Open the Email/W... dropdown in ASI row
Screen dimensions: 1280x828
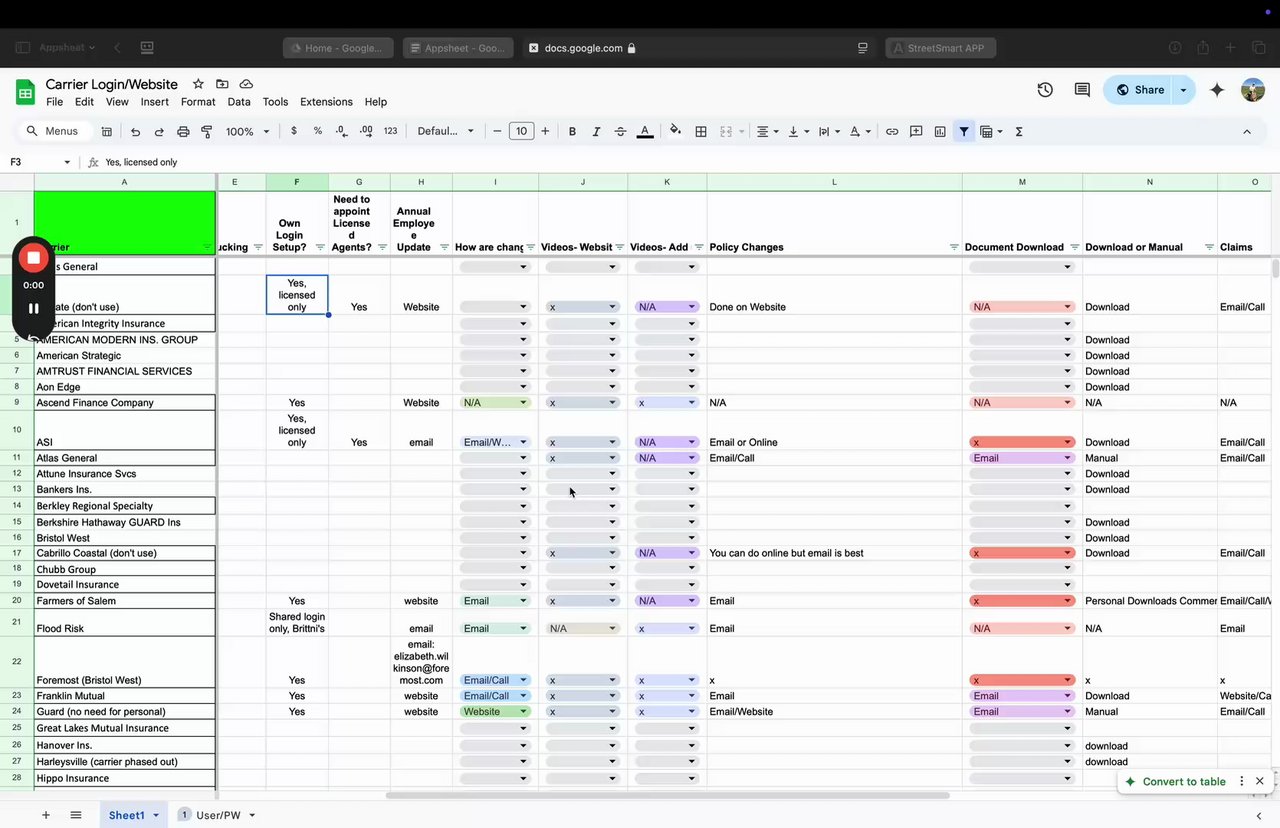point(495,442)
